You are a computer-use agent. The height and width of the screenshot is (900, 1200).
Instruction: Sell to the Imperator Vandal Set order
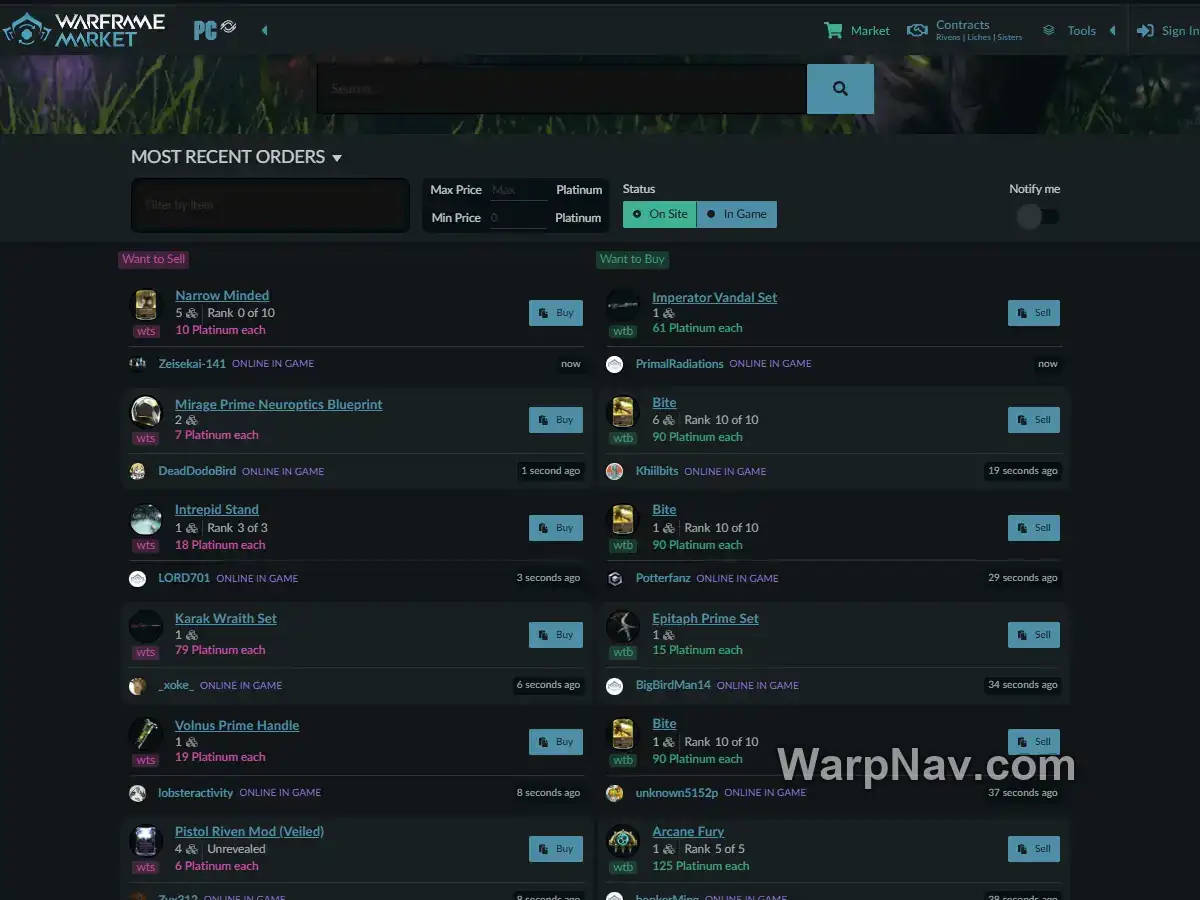1034,313
